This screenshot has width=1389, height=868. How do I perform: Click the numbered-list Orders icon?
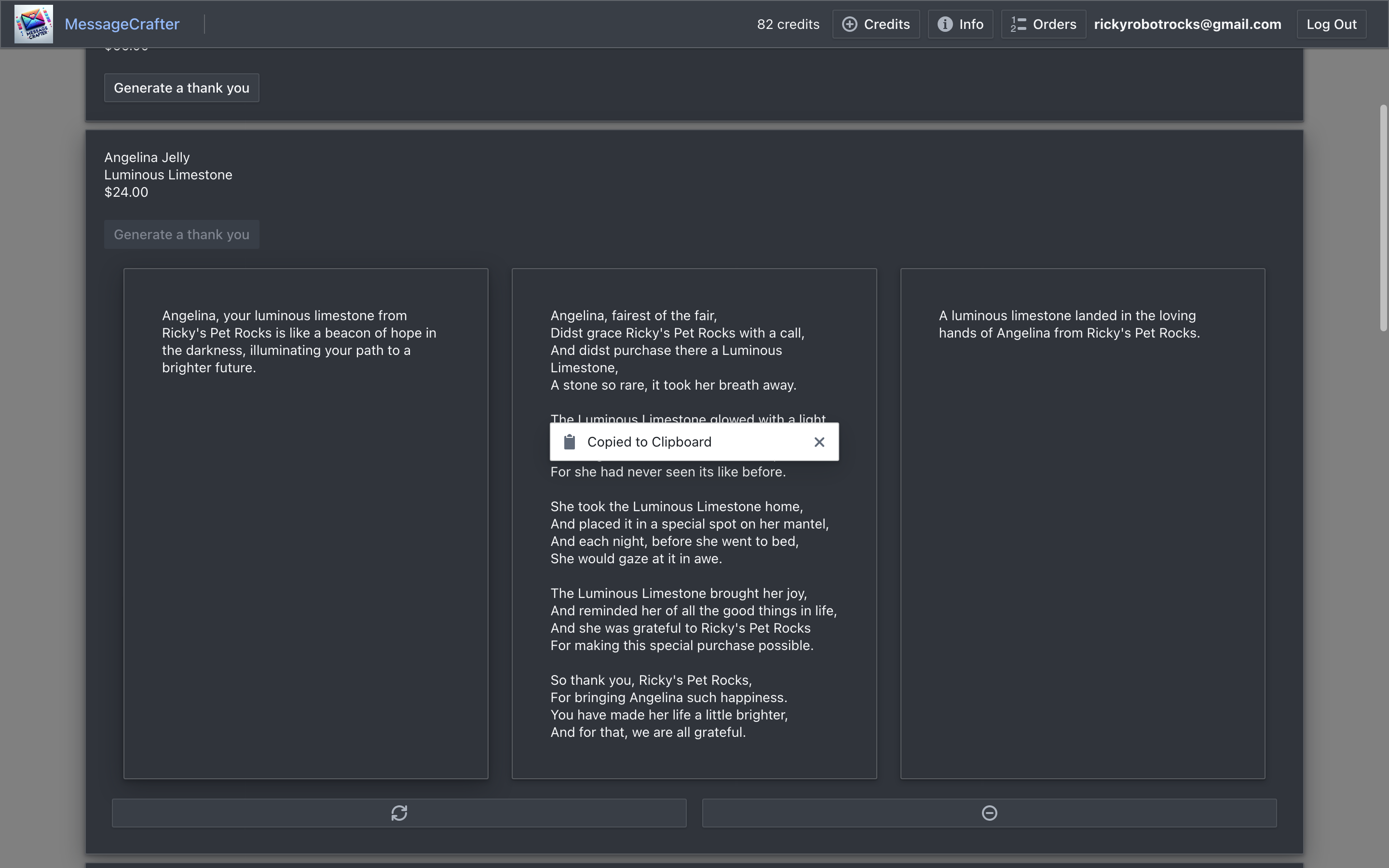coord(1018,24)
